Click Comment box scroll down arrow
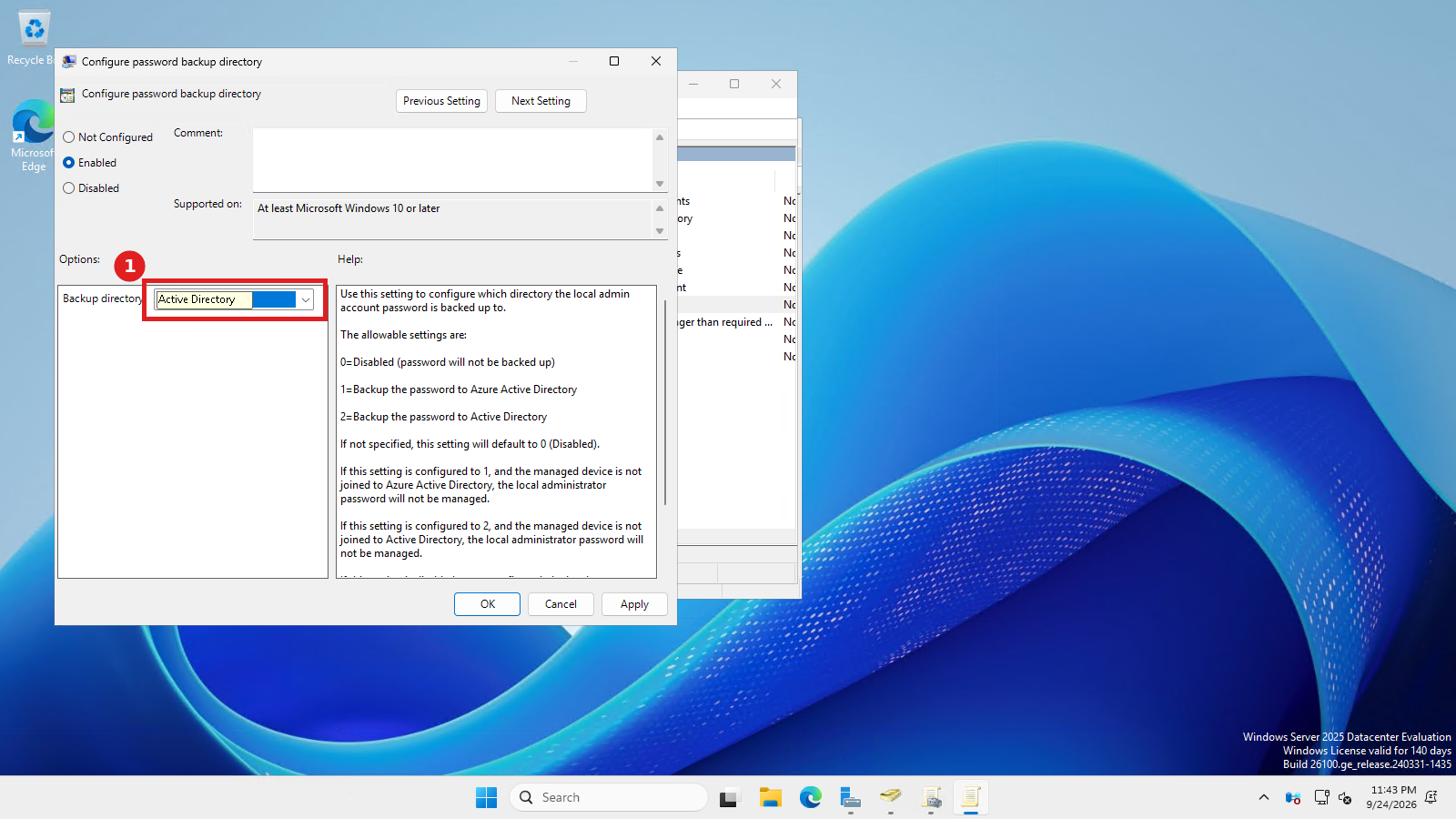This screenshot has height=819, width=1456. click(x=660, y=184)
